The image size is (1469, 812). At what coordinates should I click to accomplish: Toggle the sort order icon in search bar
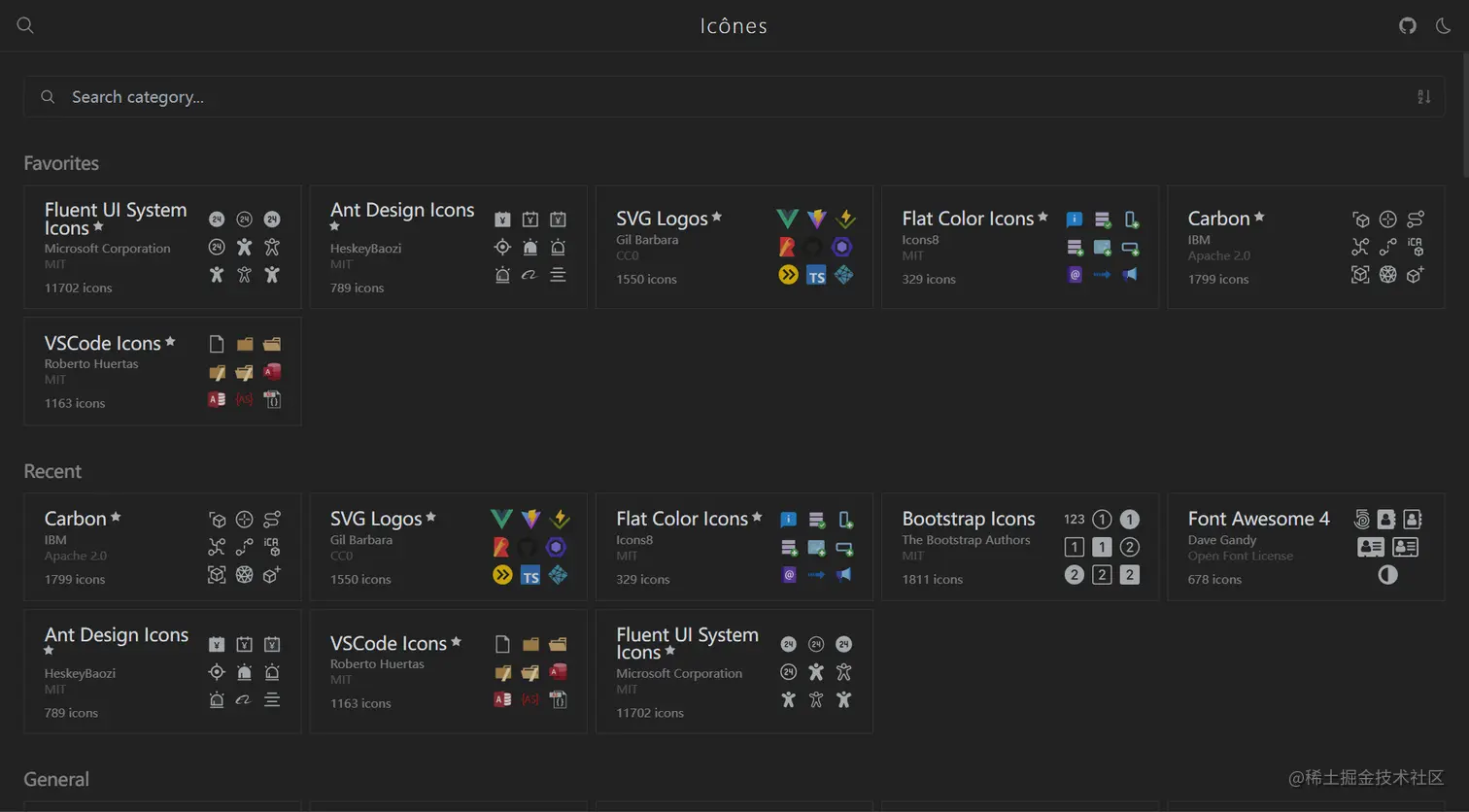(1423, 97)
